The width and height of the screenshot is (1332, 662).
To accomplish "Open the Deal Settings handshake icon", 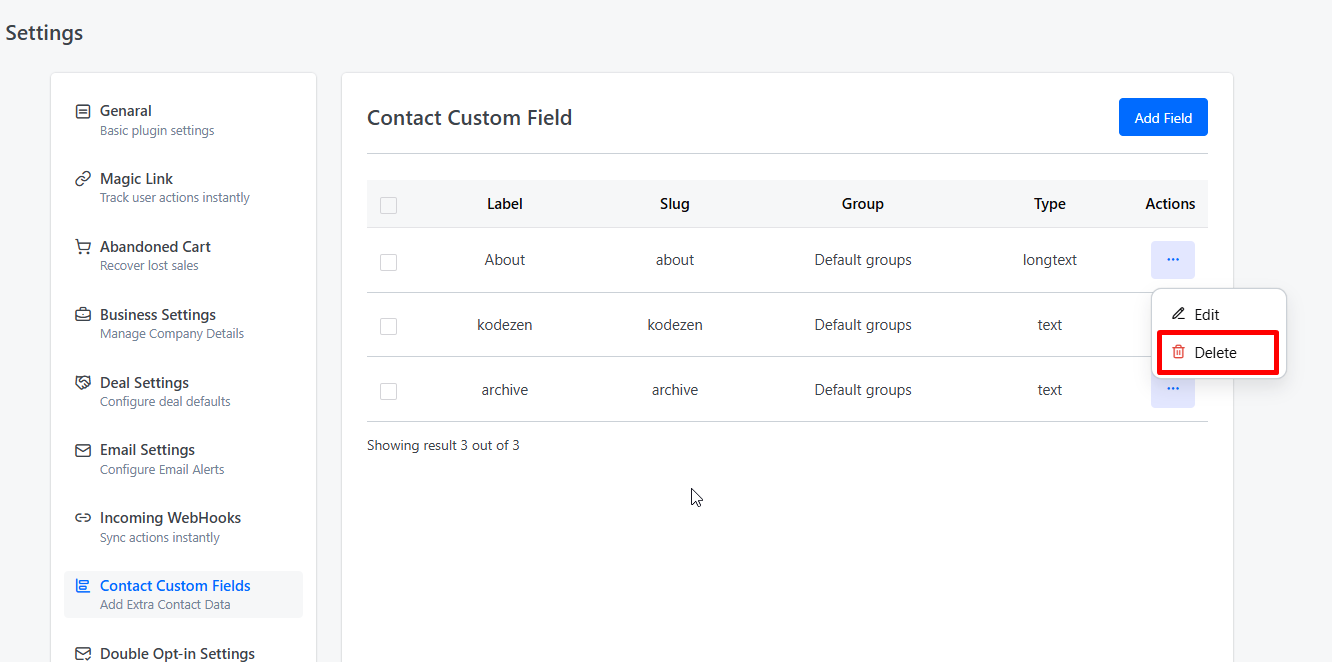I will pos(83,383).
